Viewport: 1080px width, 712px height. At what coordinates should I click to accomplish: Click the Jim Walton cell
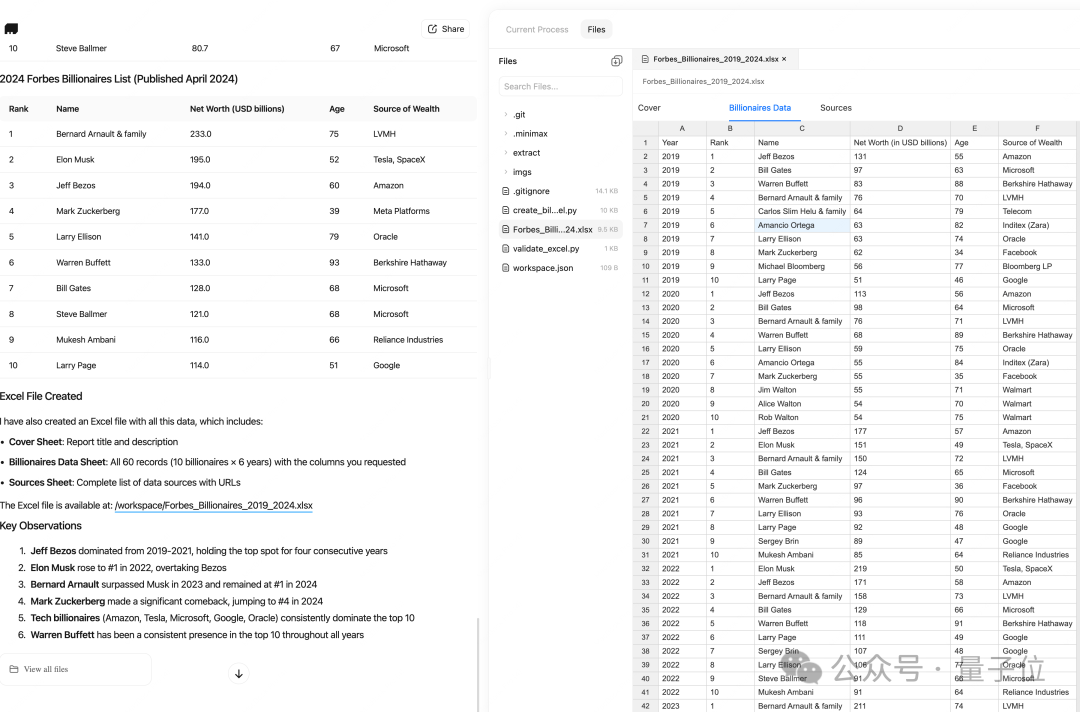tap(802, 390)
